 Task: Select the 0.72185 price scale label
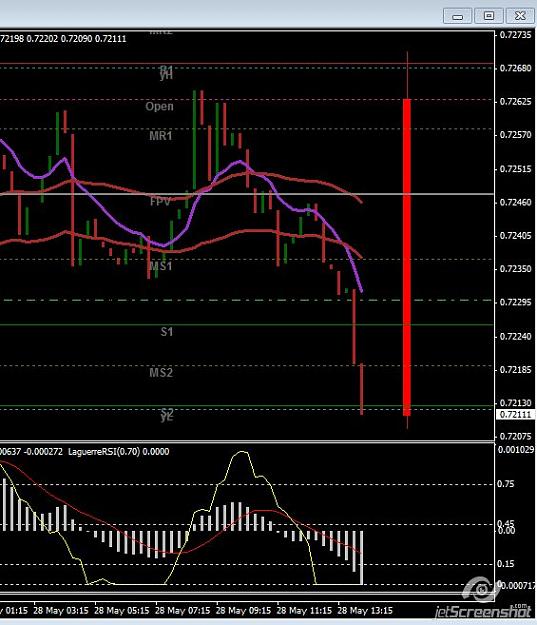point(515,370)
